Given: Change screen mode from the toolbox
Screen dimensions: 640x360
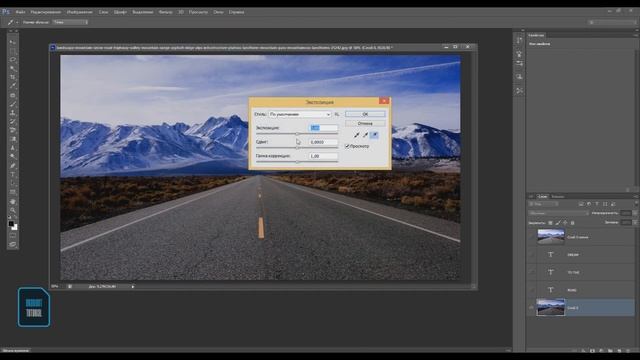Looking at the screenshot, I should tap(13, 244).
